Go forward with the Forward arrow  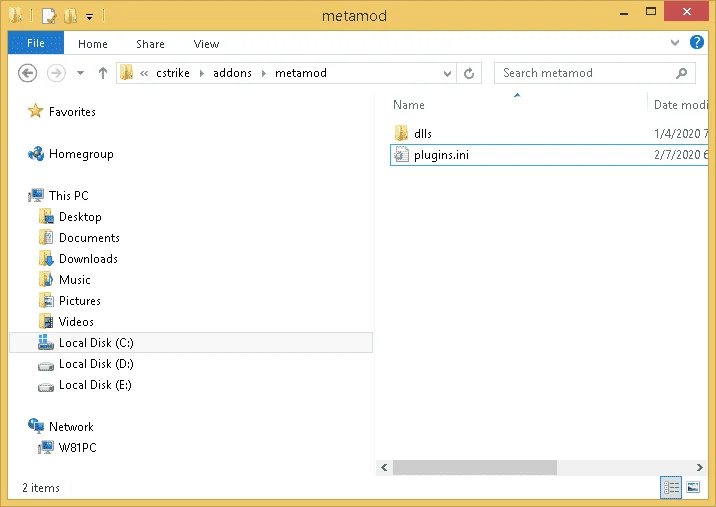56,73
